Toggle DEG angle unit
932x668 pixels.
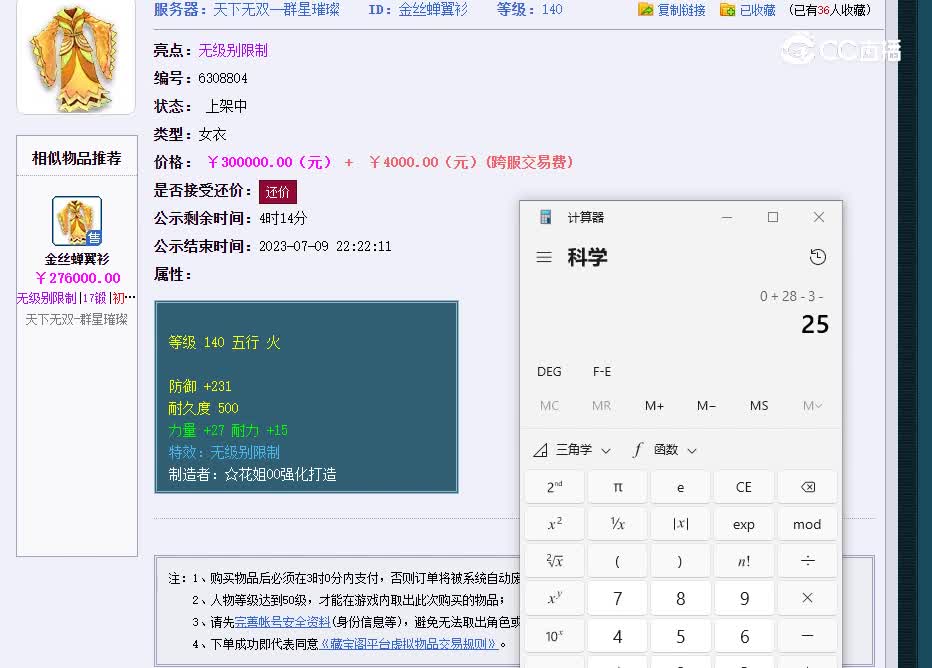click(549, 371)
